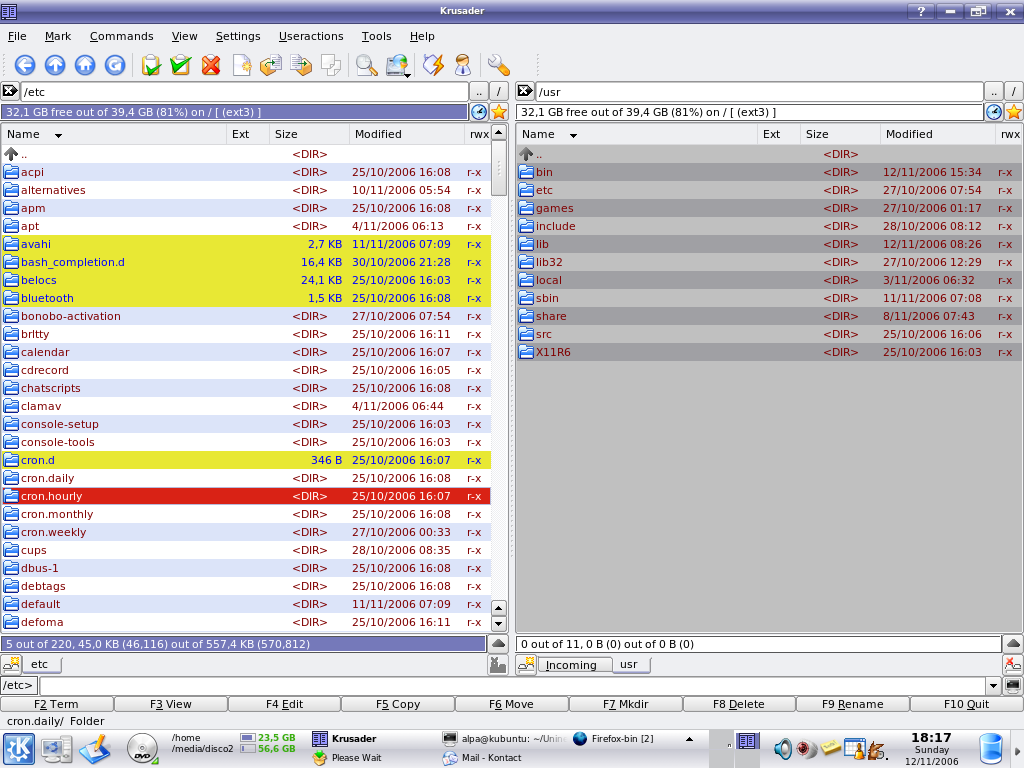Click scroll-down arrow of left panel scrollbar
Screen dimensions: 1024x768
point(499,624)
